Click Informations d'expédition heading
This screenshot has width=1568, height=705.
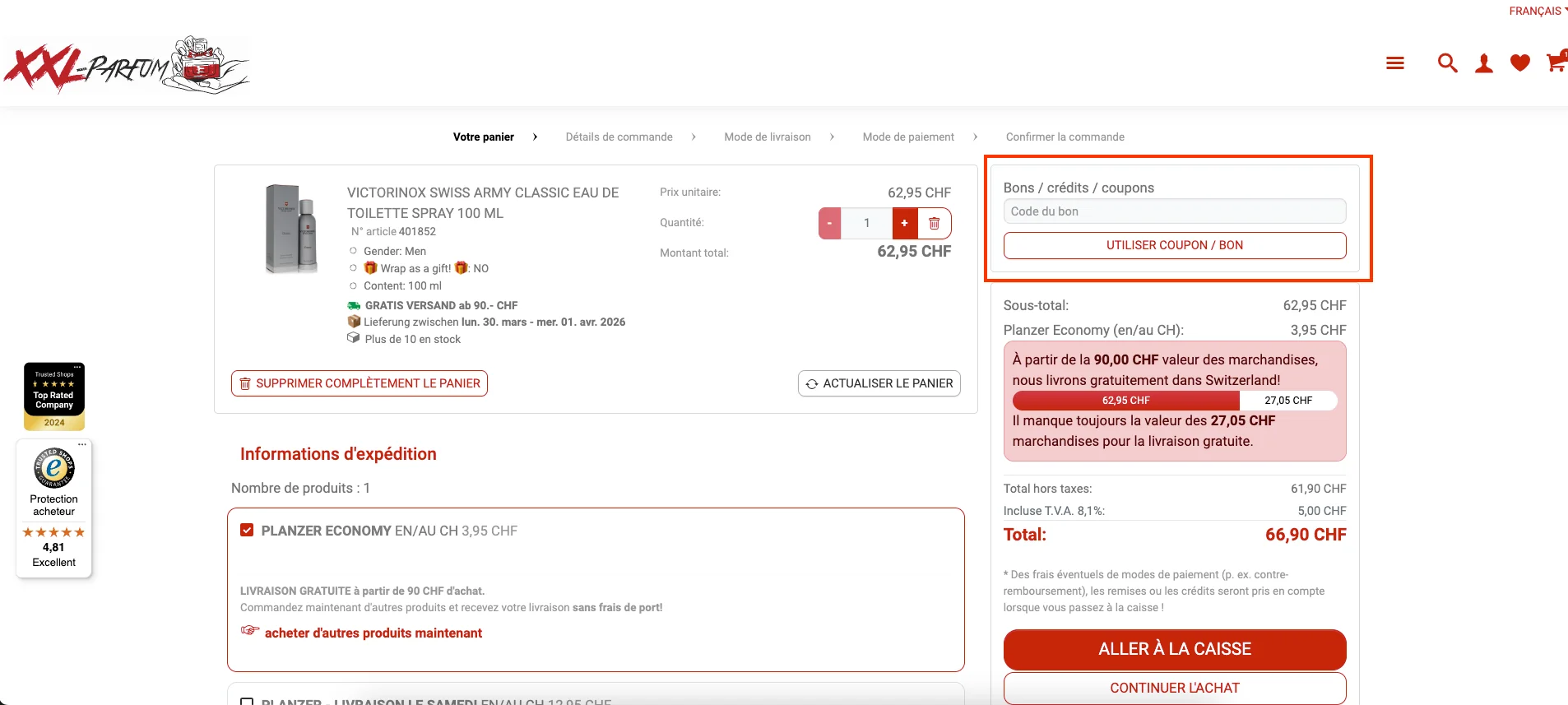click(338, 454)
